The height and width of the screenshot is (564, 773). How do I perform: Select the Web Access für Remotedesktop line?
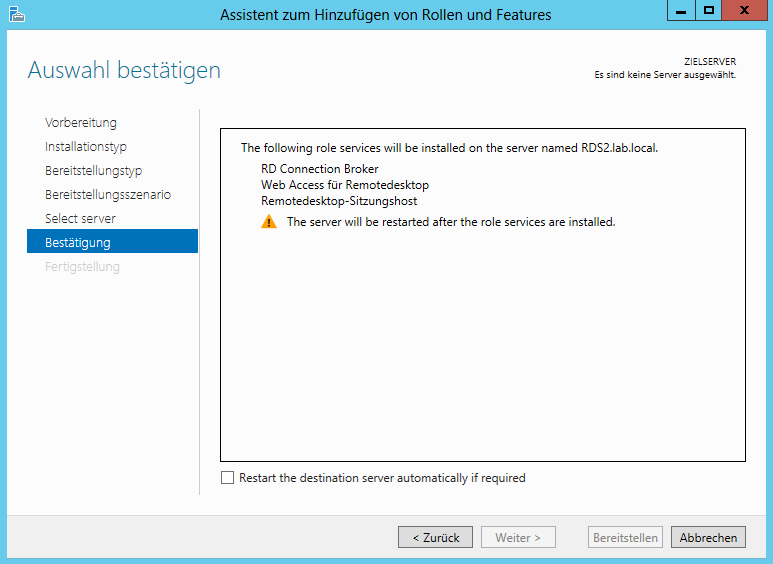click(x=345, y=185)
